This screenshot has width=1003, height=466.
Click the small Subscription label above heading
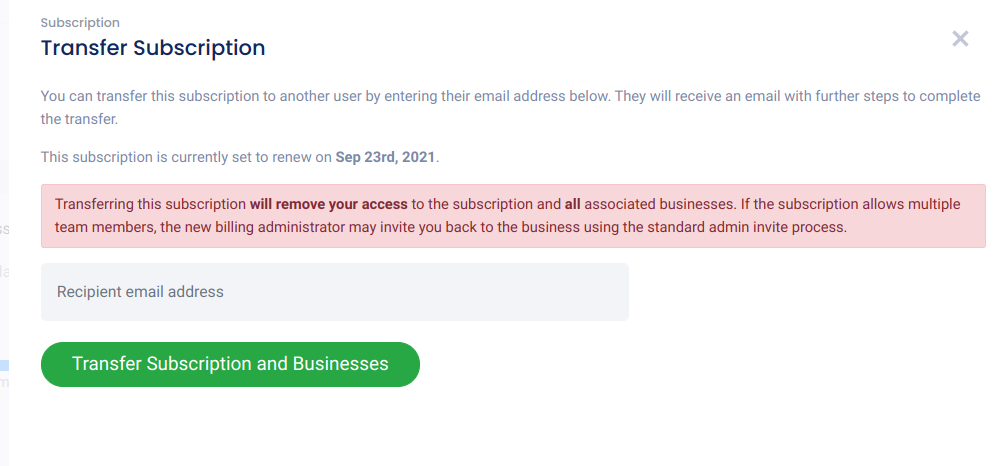pos(80,22)
